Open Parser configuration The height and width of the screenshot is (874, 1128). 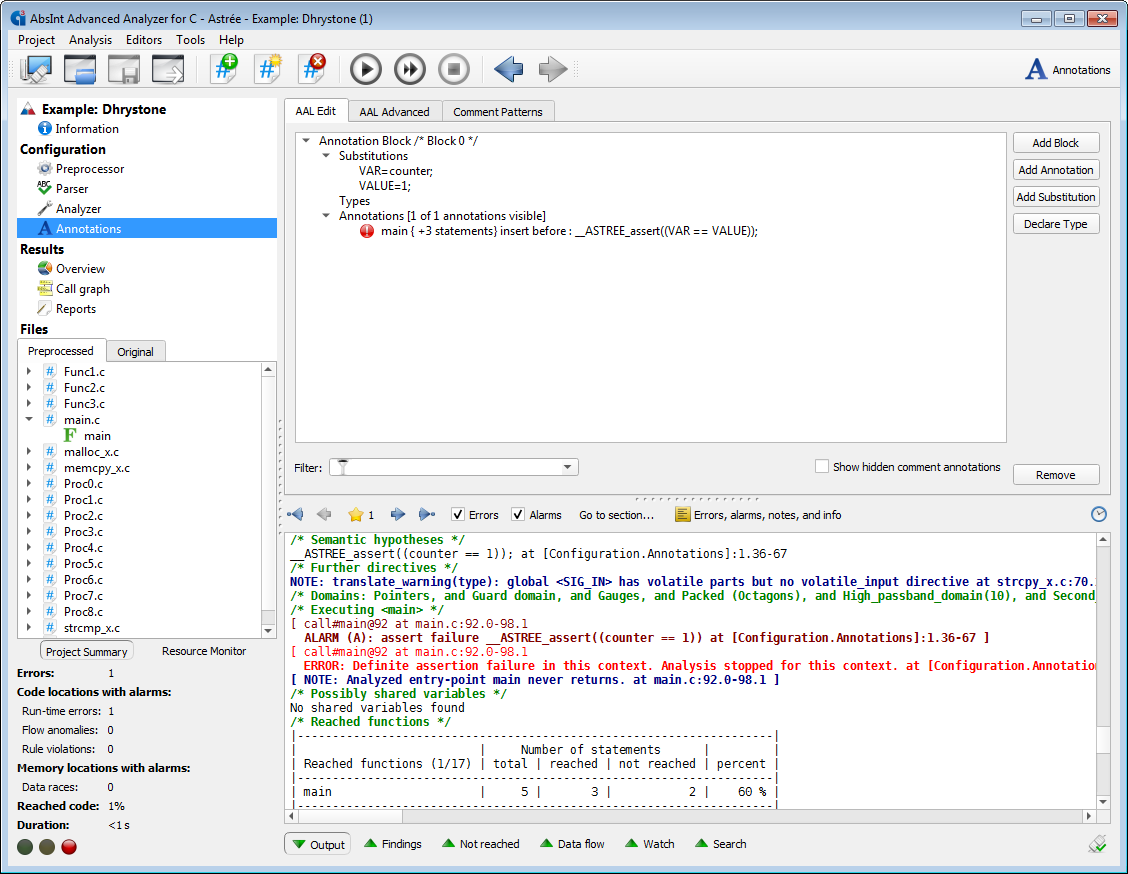pos(72,189)
